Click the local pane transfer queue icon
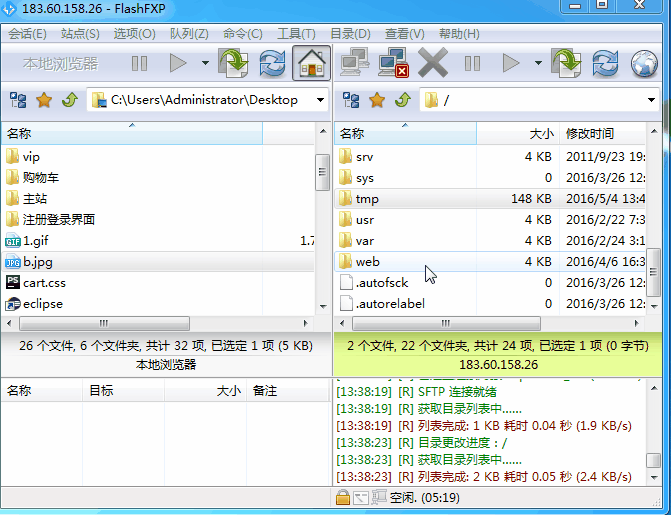This screenshot has width=671, height=515. tap(233, 63)
